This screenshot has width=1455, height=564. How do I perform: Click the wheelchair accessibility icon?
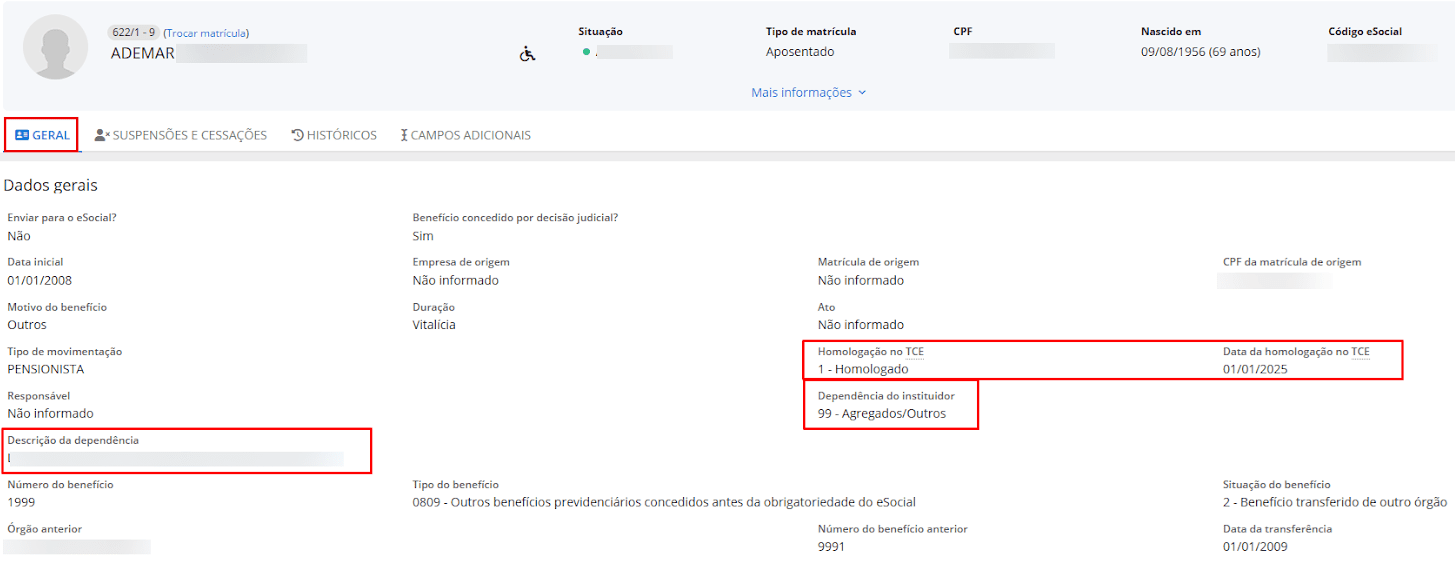coord(527,54)
